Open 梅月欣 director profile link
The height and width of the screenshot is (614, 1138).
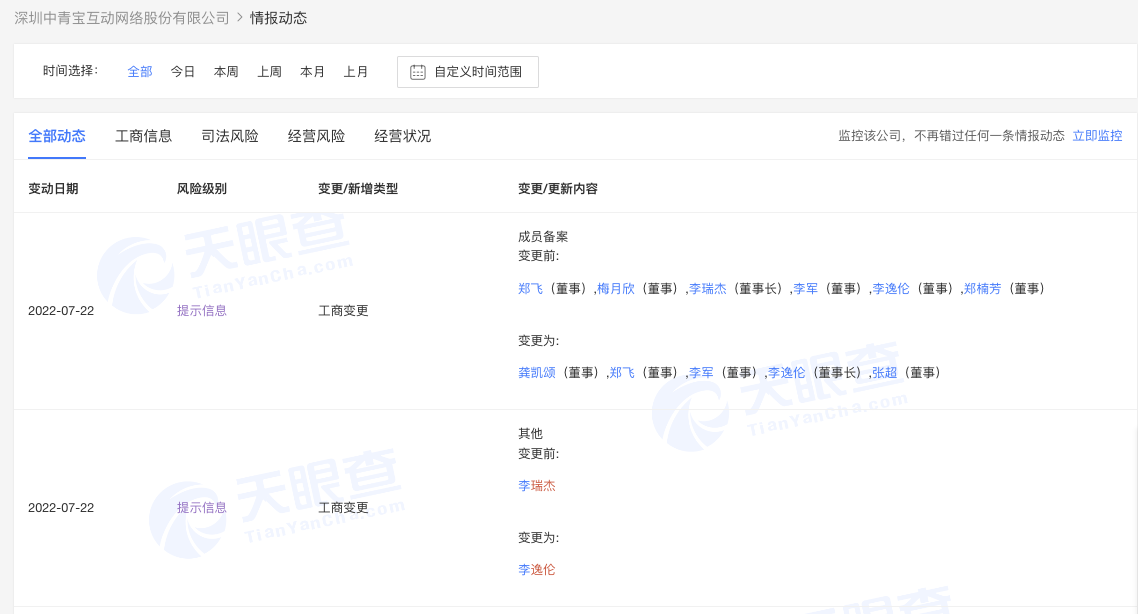pos(616,289)
